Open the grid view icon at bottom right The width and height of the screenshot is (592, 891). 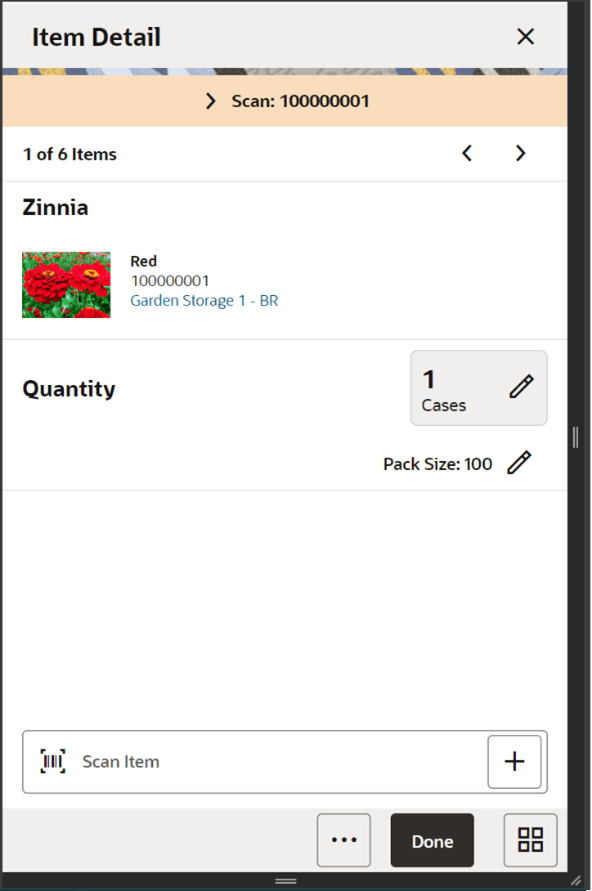529,840
